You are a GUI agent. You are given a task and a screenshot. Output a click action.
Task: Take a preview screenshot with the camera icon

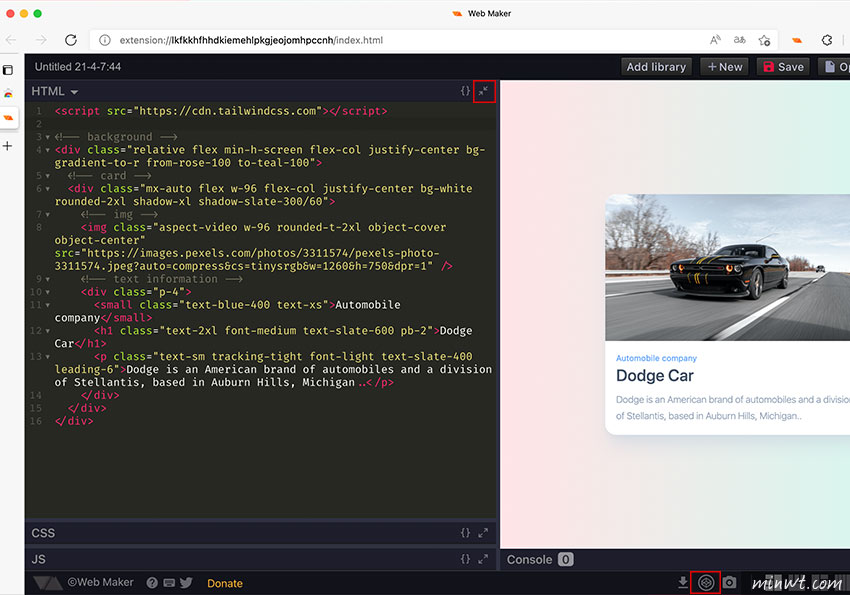[x=729, y=583]
